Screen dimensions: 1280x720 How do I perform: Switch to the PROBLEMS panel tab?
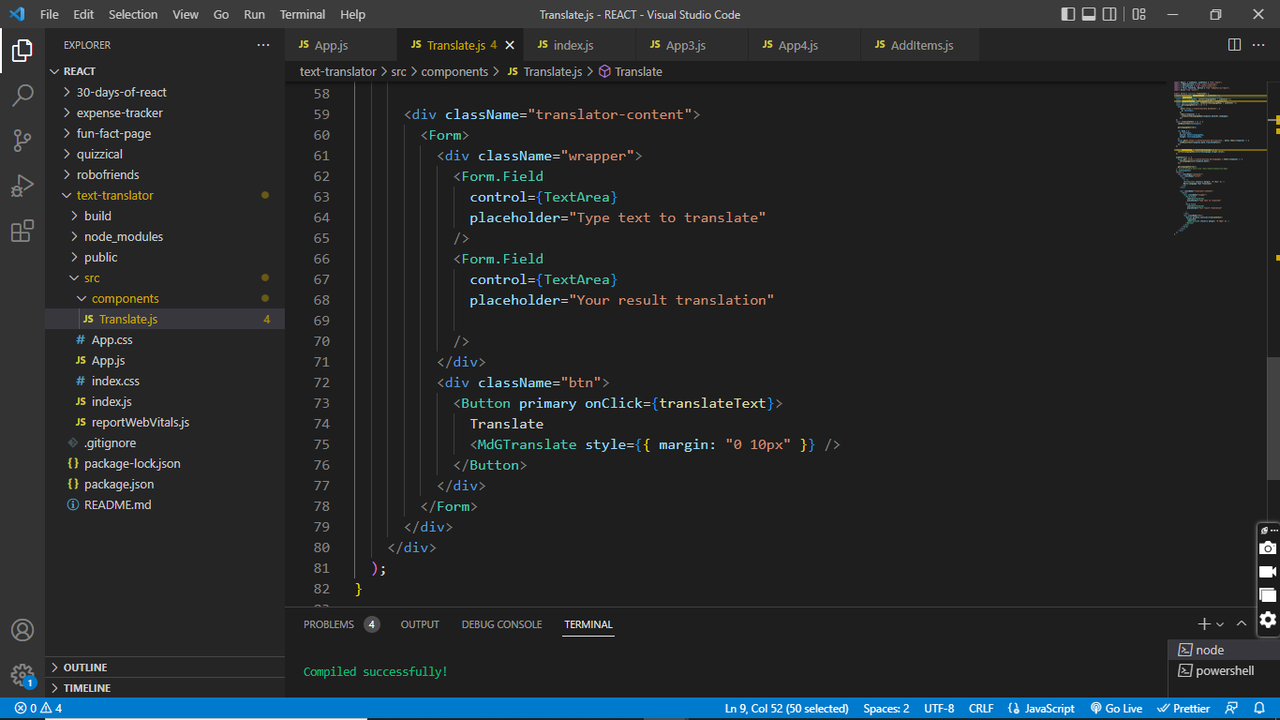click(x=341, y=624)
